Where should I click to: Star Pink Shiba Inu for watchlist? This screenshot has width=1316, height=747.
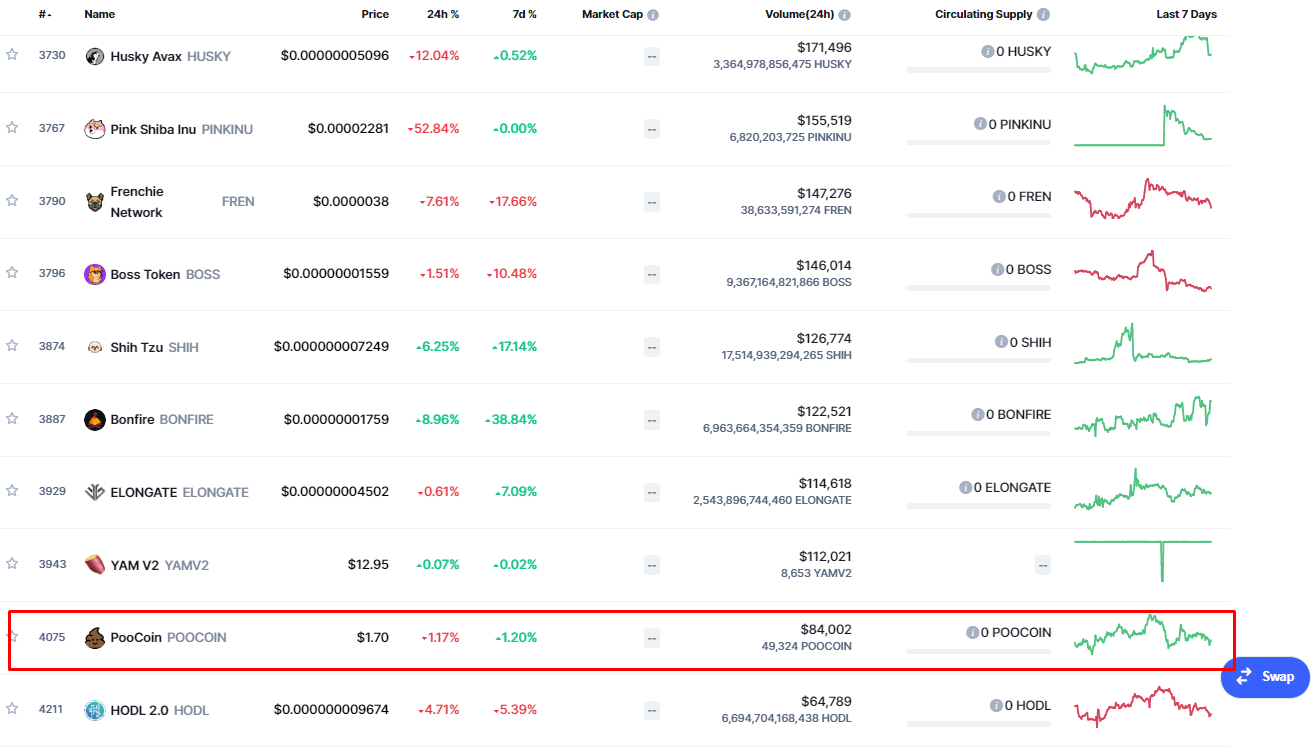[x=12, y=127]
